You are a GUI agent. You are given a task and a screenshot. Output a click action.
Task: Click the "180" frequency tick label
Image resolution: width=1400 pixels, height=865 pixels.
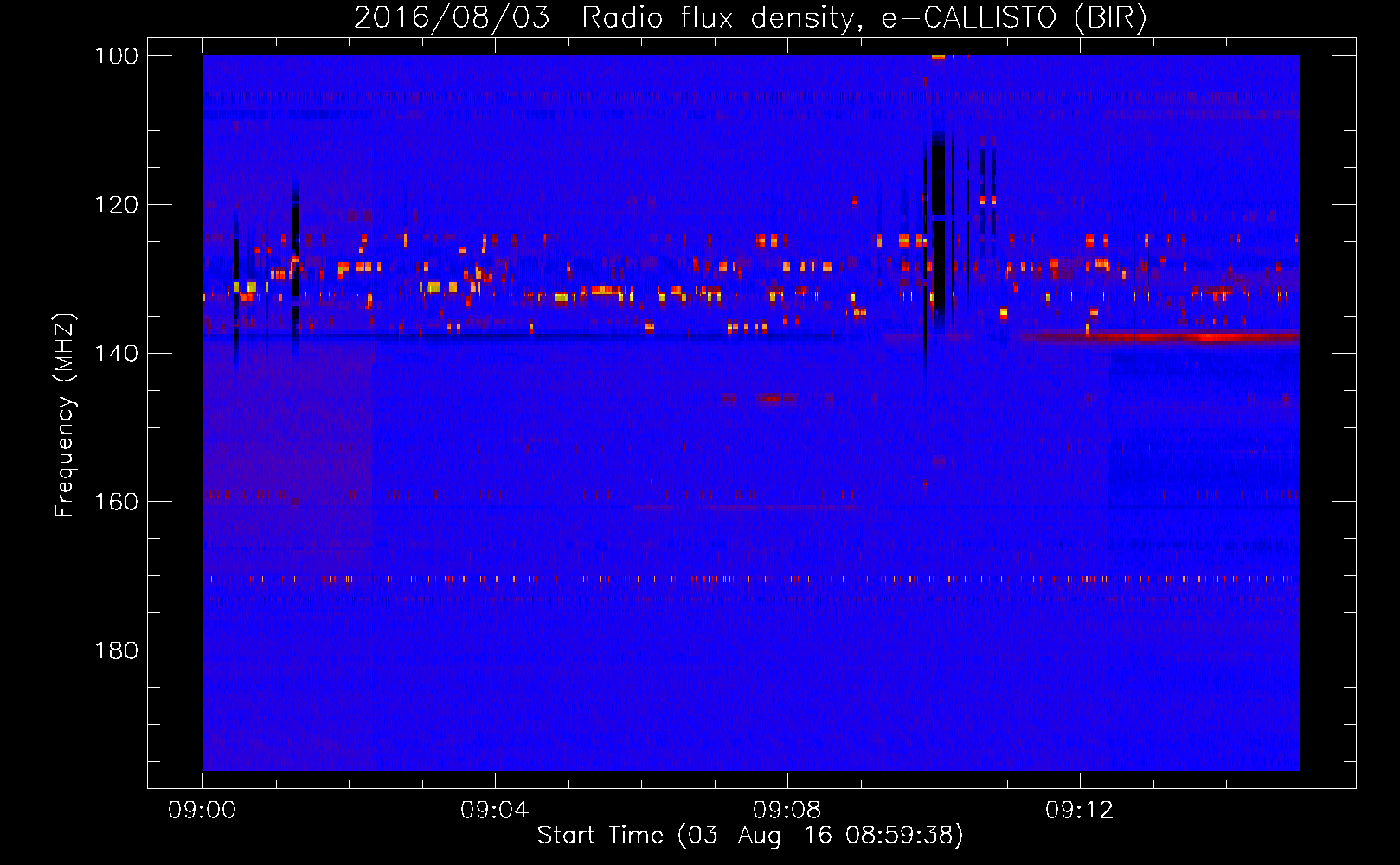116,650
